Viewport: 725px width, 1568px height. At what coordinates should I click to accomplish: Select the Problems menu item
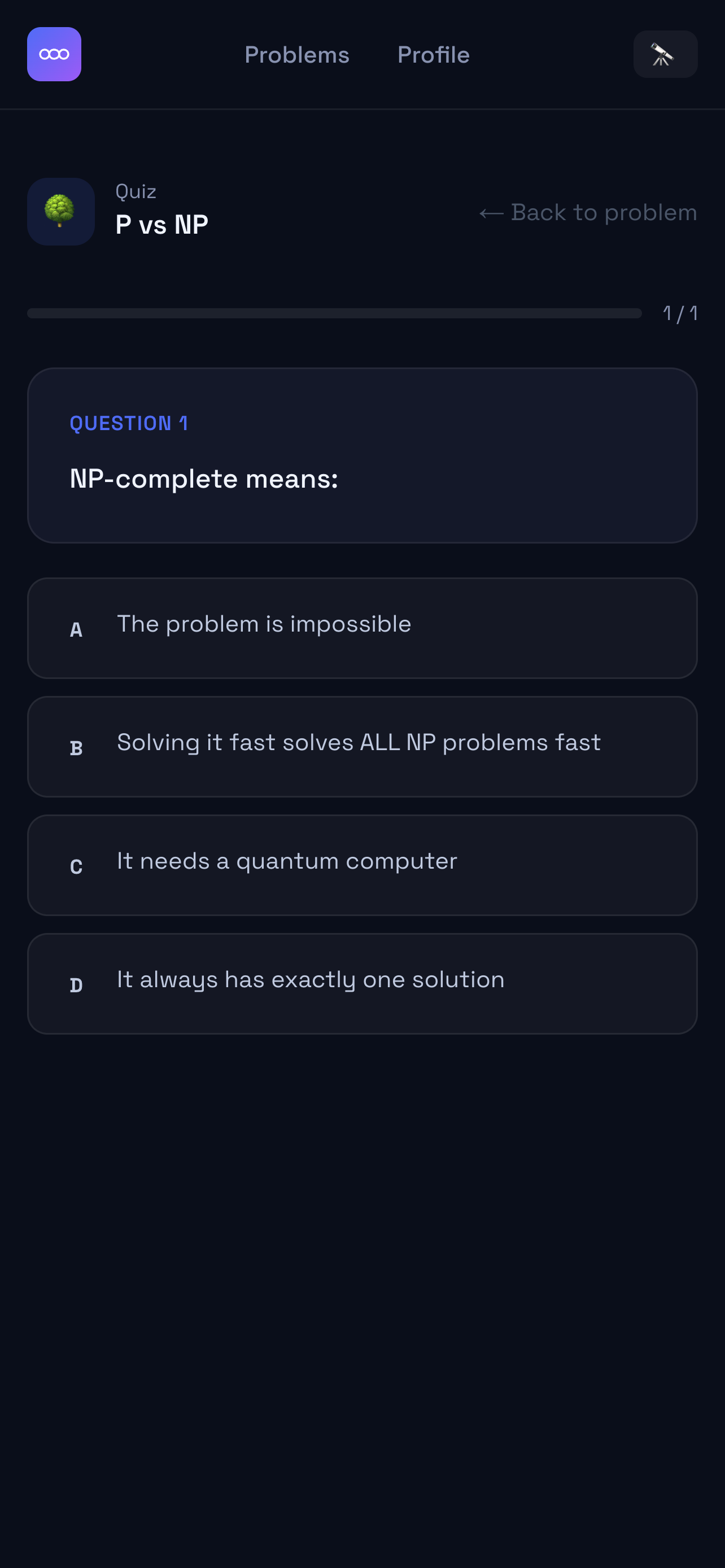click(x=296, y=54)
